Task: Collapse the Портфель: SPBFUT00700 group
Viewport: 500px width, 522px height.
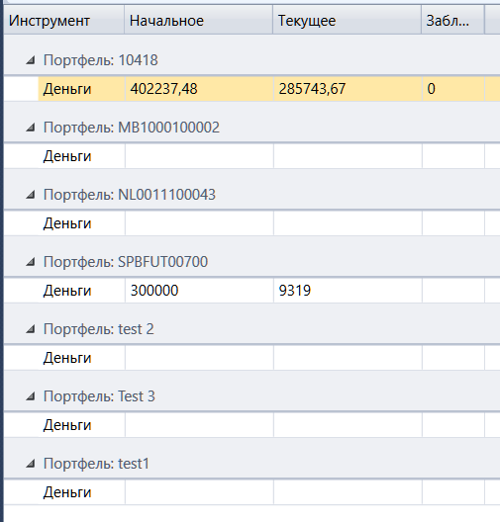Action: [31, 262]
